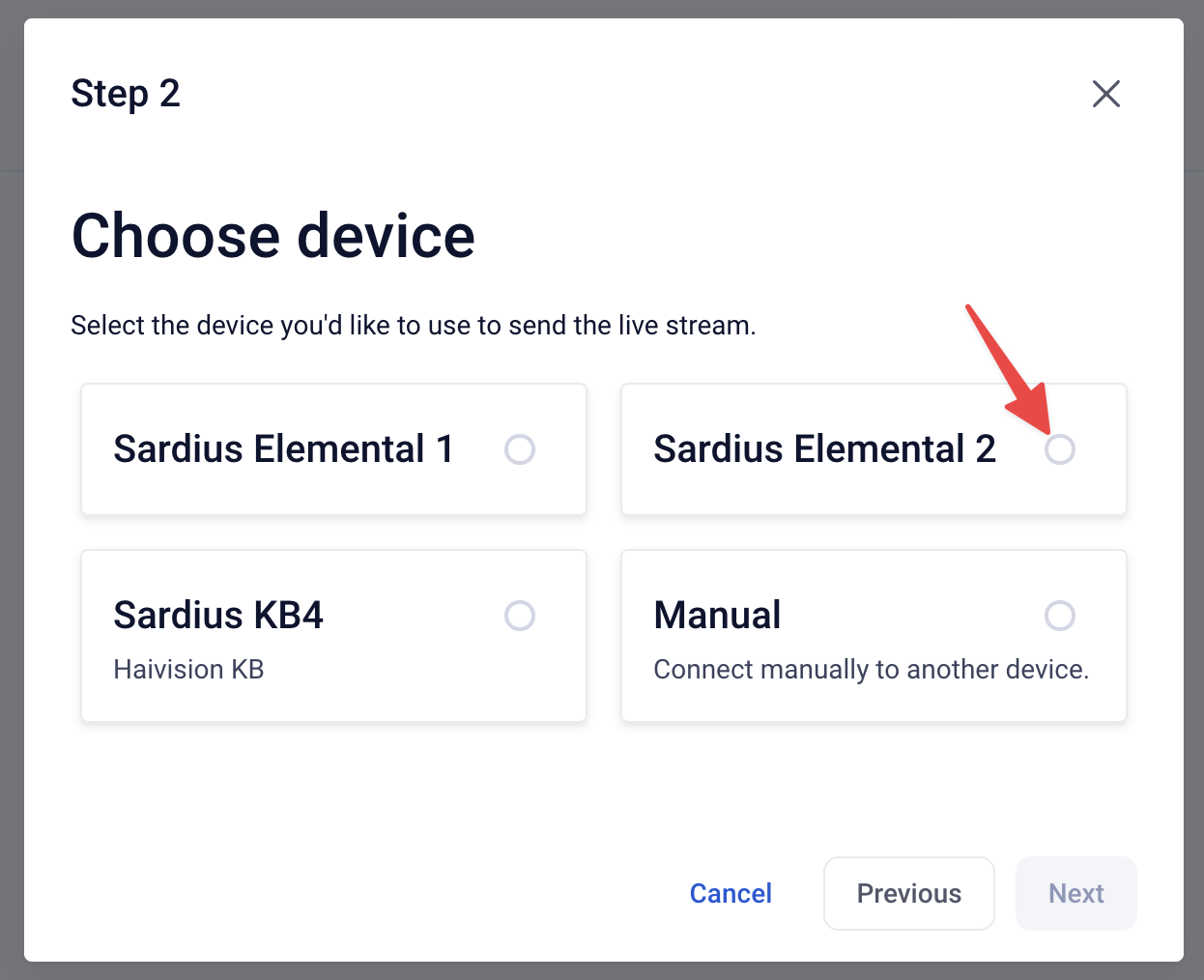
Task: Select the Sardius Elemental 1 radio button
Action: pyautogui.click(x=520, y=449)
